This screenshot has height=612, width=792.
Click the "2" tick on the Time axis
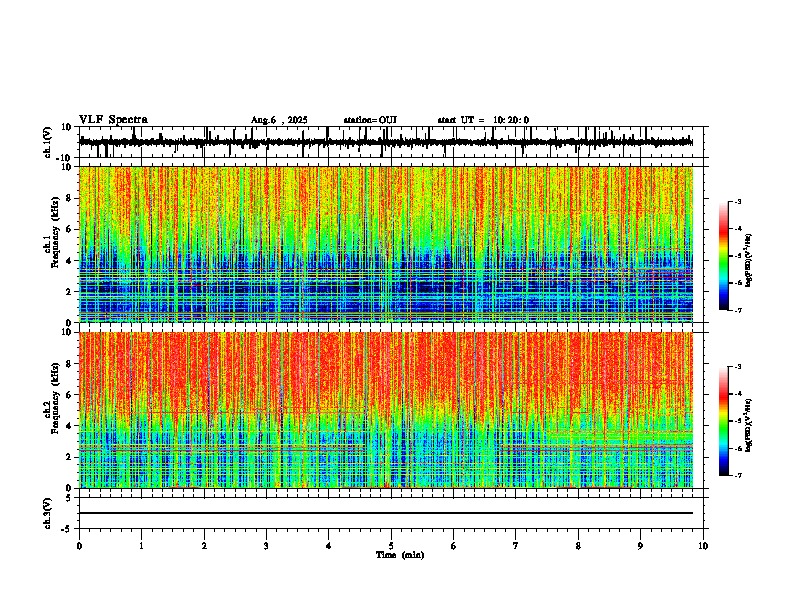point(204,546)
